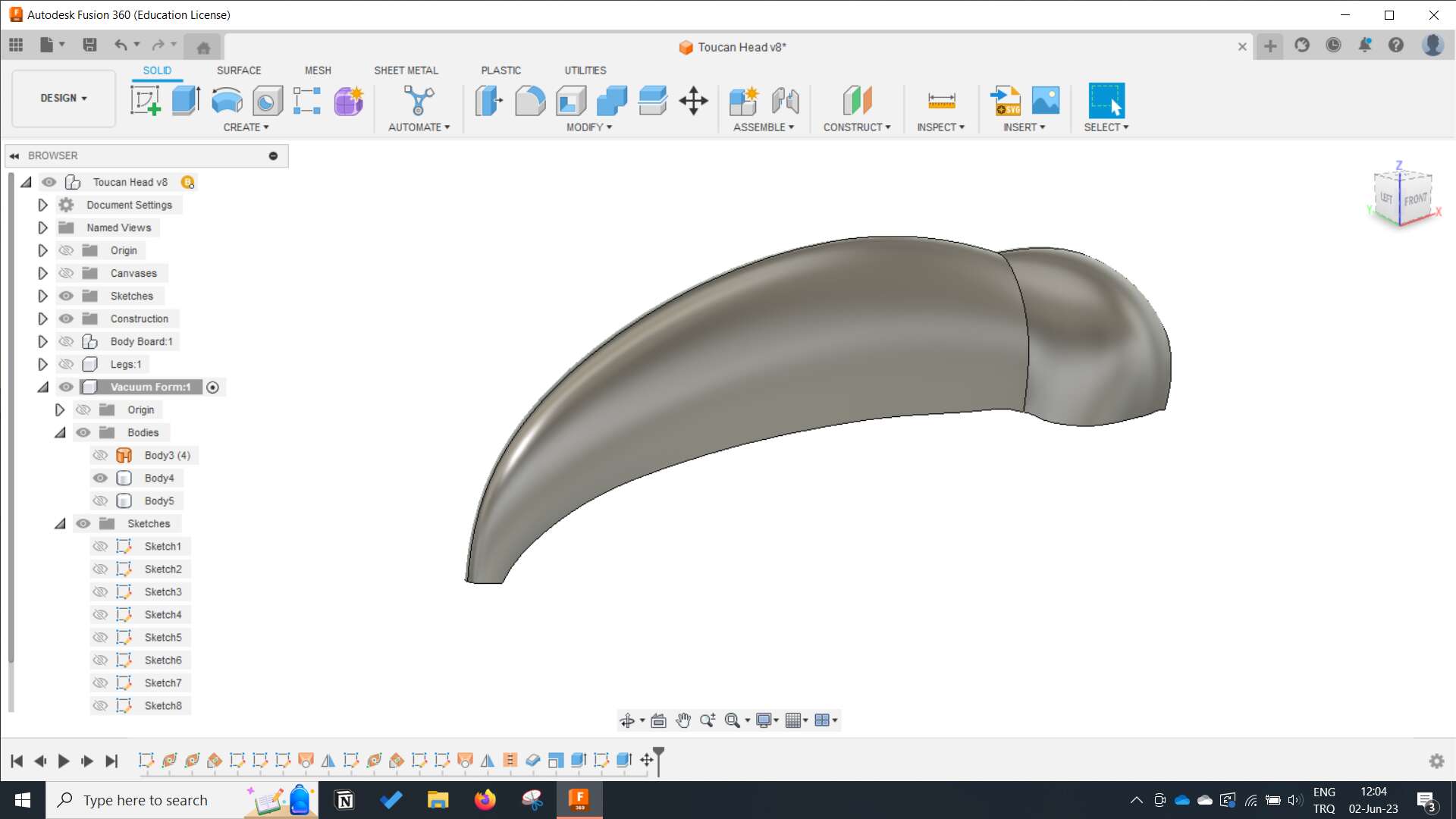Activate the Pan hand tool
Screen dimensions: 1456x819
[683, 720]
